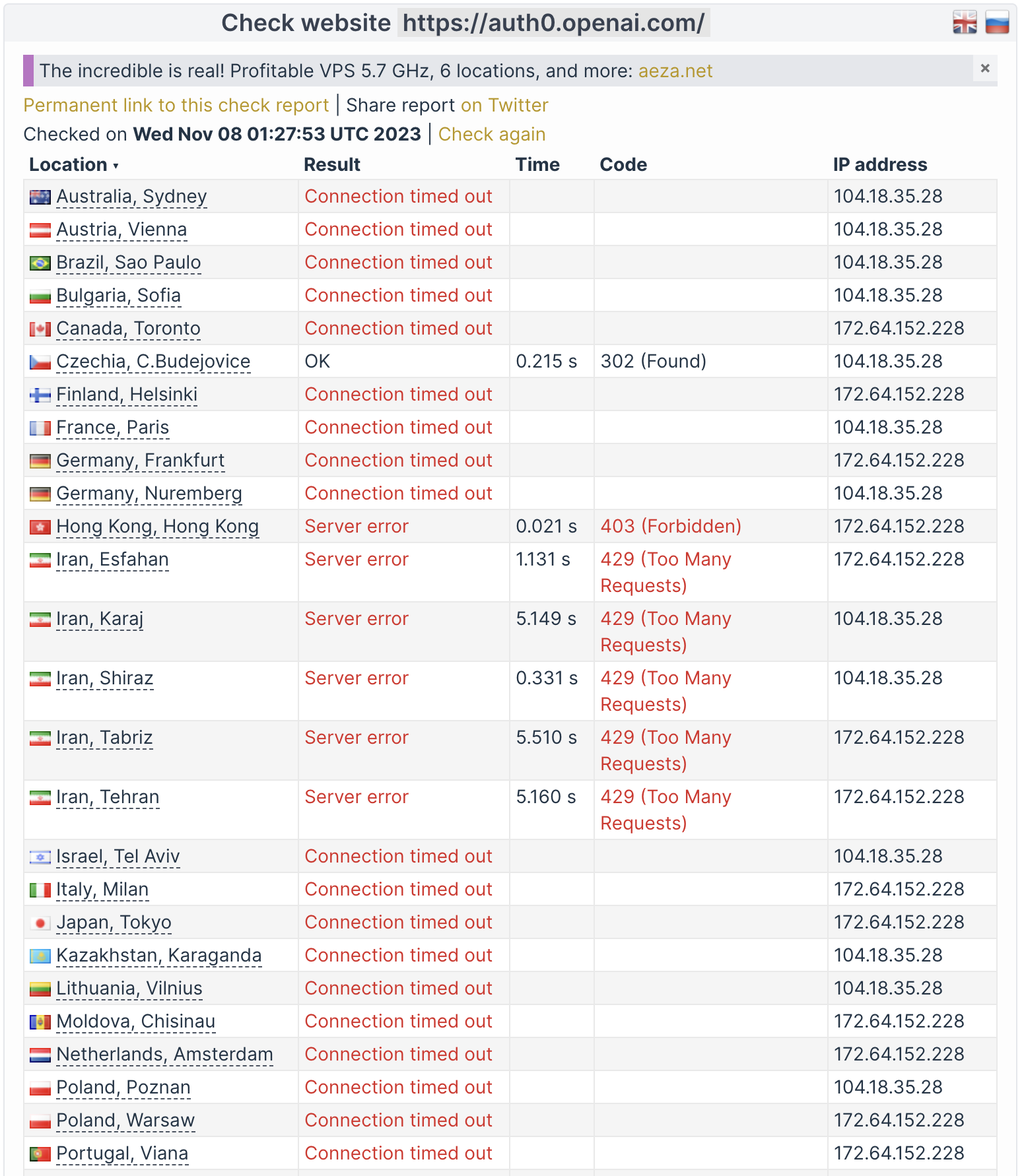This screenshot has width=1024, height=1176.
Task: Switch language with the Russian flag icon
Action: tap(998, 22)
